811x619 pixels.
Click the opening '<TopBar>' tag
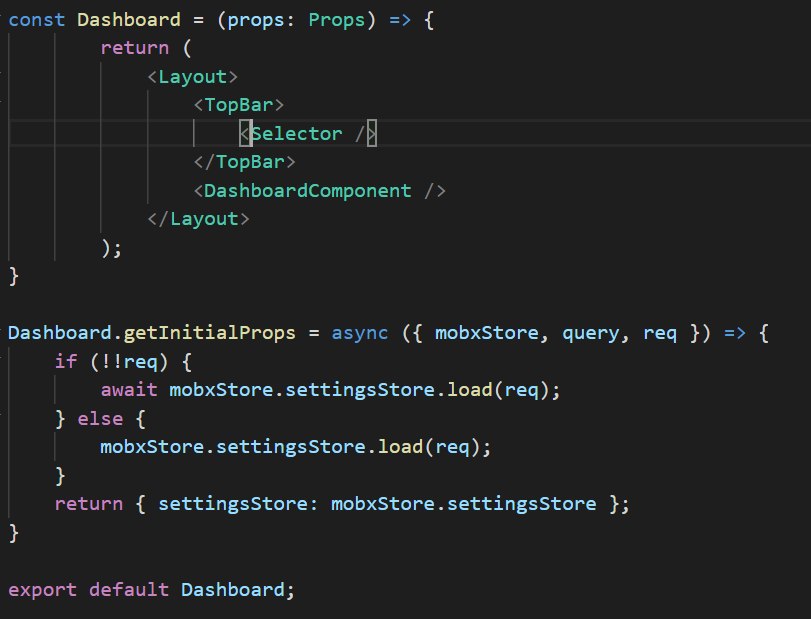pos(238,105)
